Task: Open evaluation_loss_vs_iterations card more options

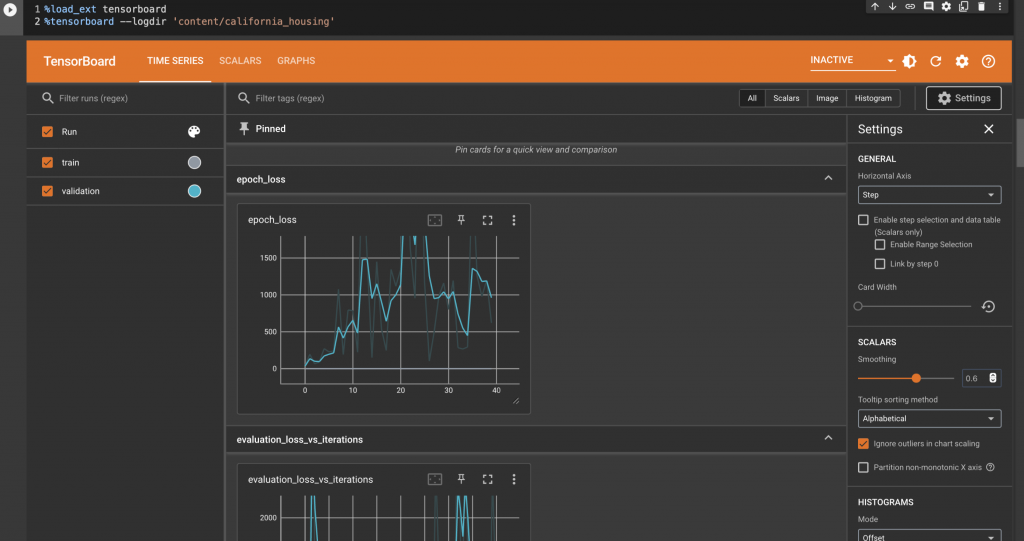Action: 514,479
